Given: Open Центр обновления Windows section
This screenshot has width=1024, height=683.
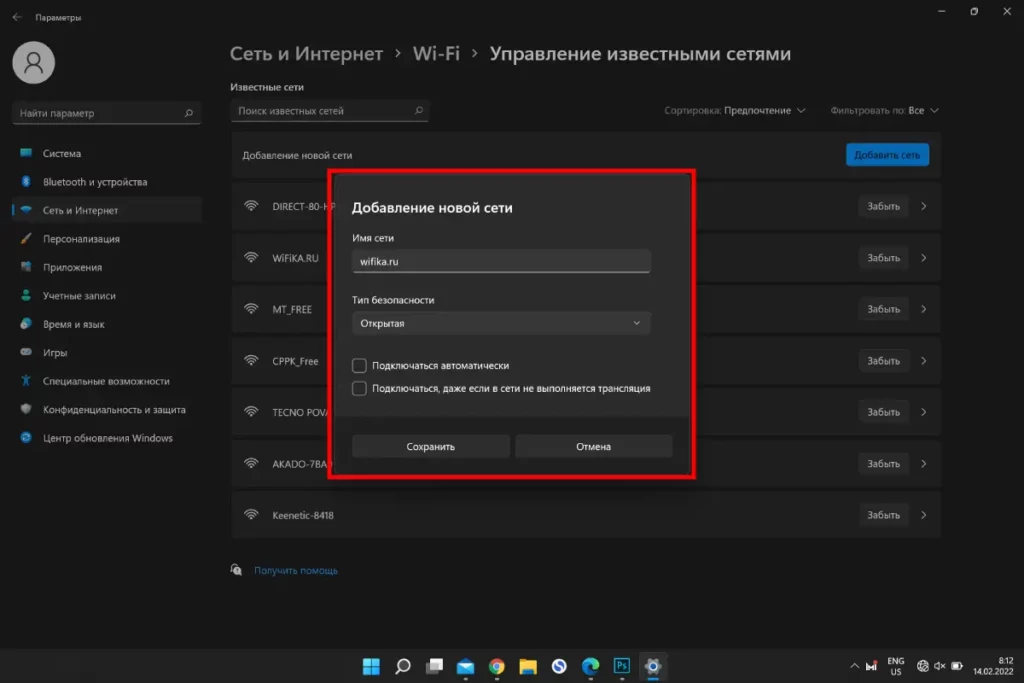Looking at the screenshot, I should coord(107,438).
